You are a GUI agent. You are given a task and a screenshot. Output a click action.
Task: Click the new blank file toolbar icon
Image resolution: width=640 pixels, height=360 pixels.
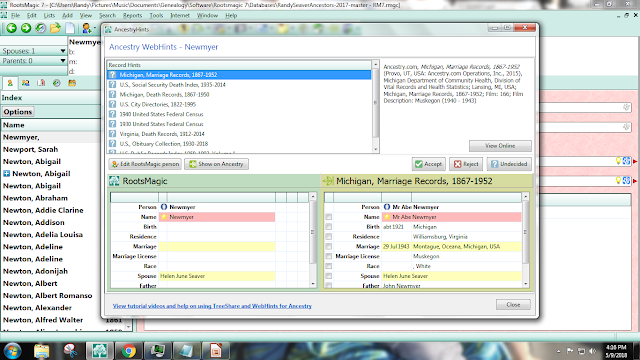pyautogui.click(x=70, y=28)
